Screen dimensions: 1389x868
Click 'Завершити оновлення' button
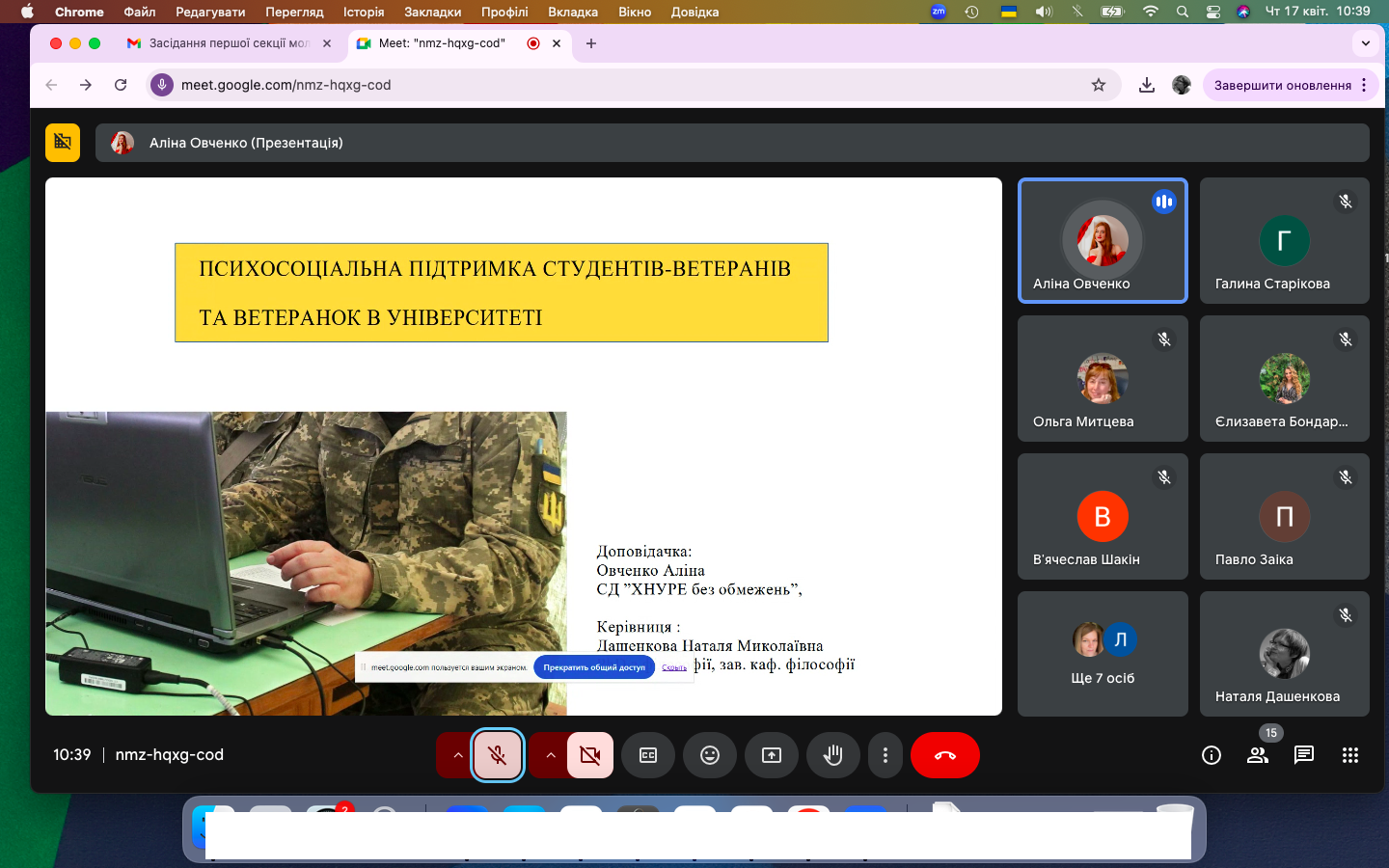1283,85
